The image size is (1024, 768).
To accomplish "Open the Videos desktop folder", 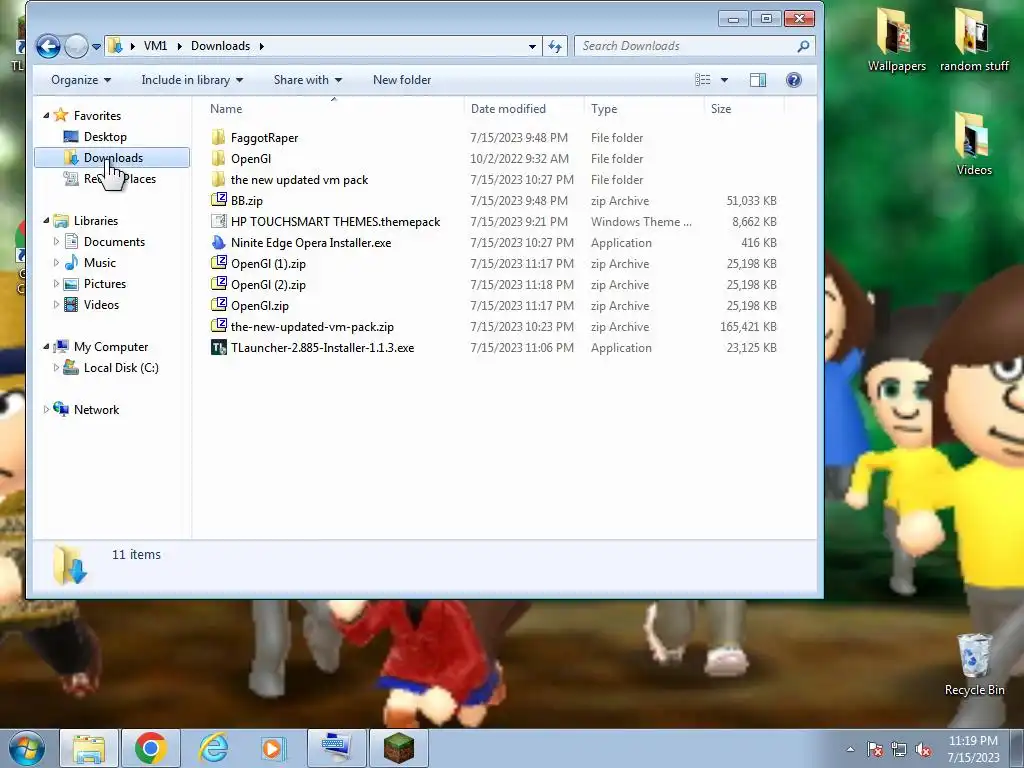I will coord(974,144).
